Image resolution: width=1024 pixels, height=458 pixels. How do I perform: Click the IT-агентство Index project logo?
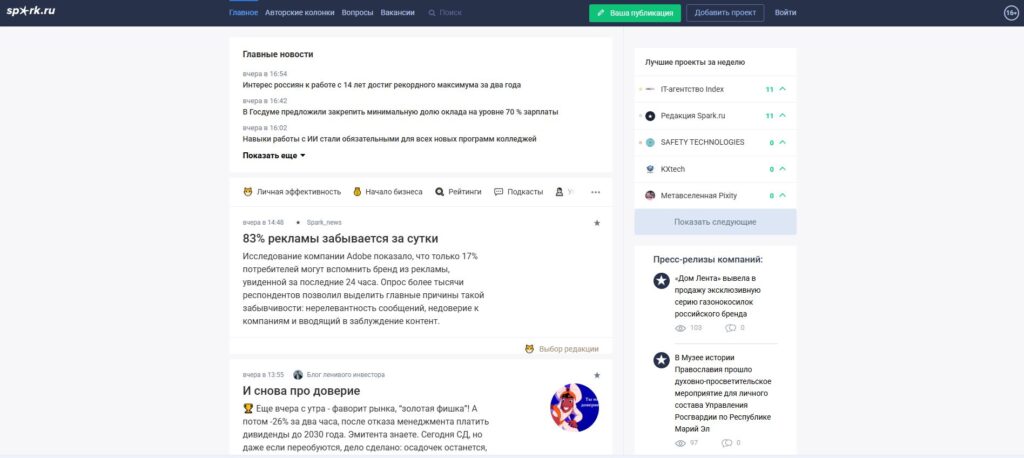650,89
